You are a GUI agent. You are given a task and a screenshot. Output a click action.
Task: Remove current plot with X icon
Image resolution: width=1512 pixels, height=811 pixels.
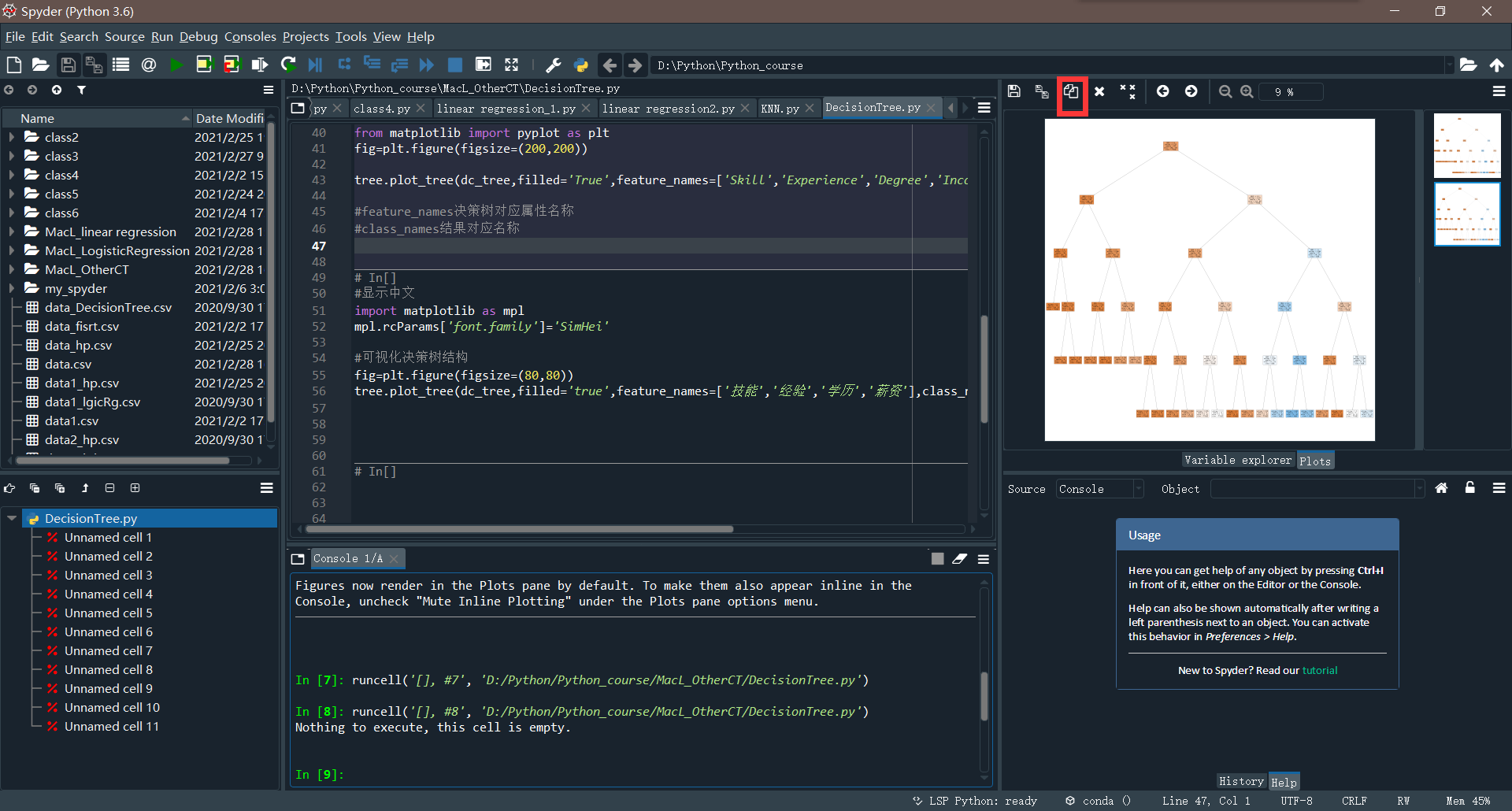(x=1099, y=91)
